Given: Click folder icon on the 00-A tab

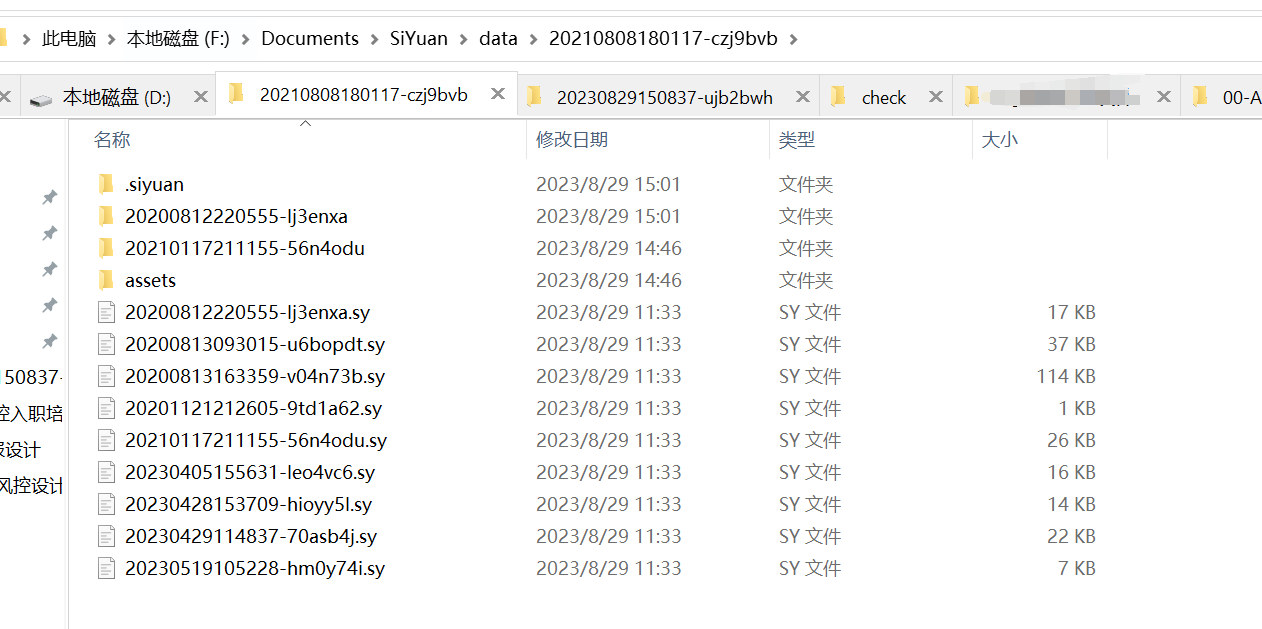Looking at the screenshot, I should point(1200,96).
